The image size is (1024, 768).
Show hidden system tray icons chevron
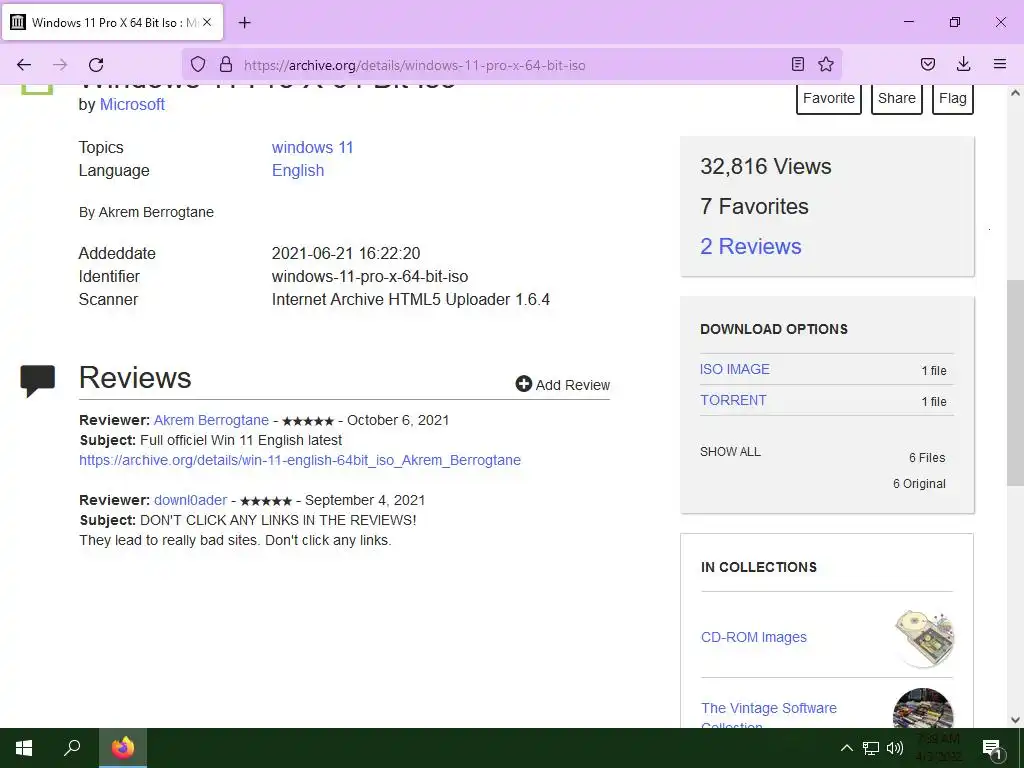[846, 748]
